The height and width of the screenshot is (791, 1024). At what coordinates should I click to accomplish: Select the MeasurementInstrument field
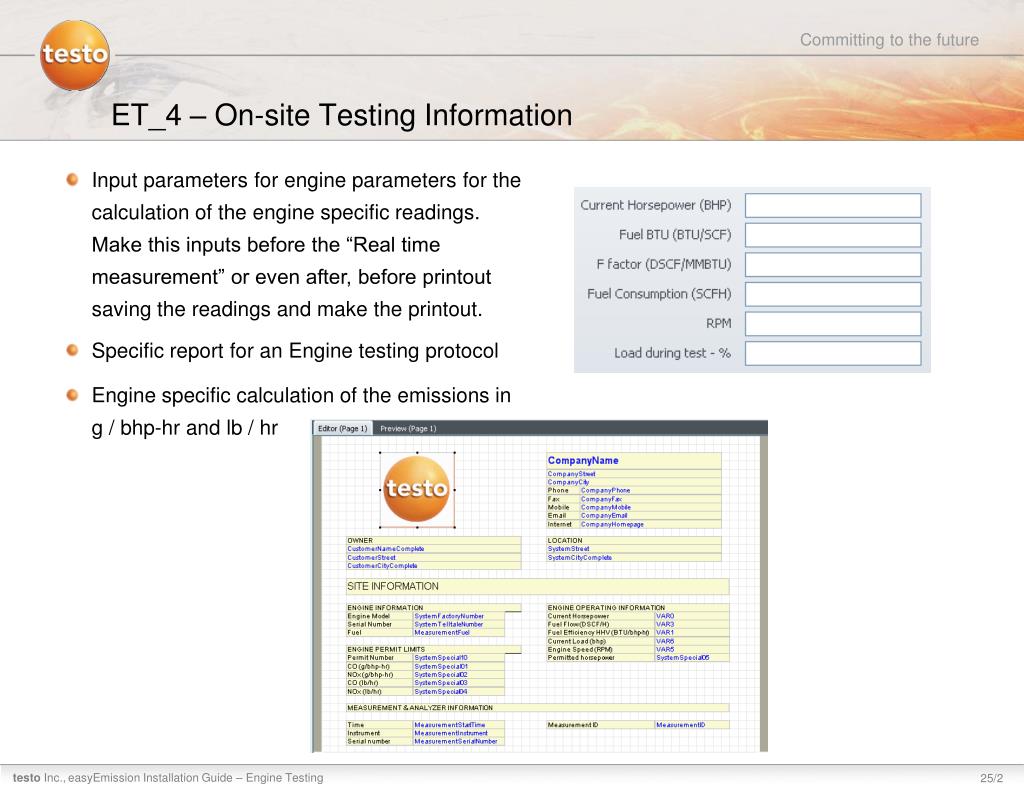click(458, 733)
